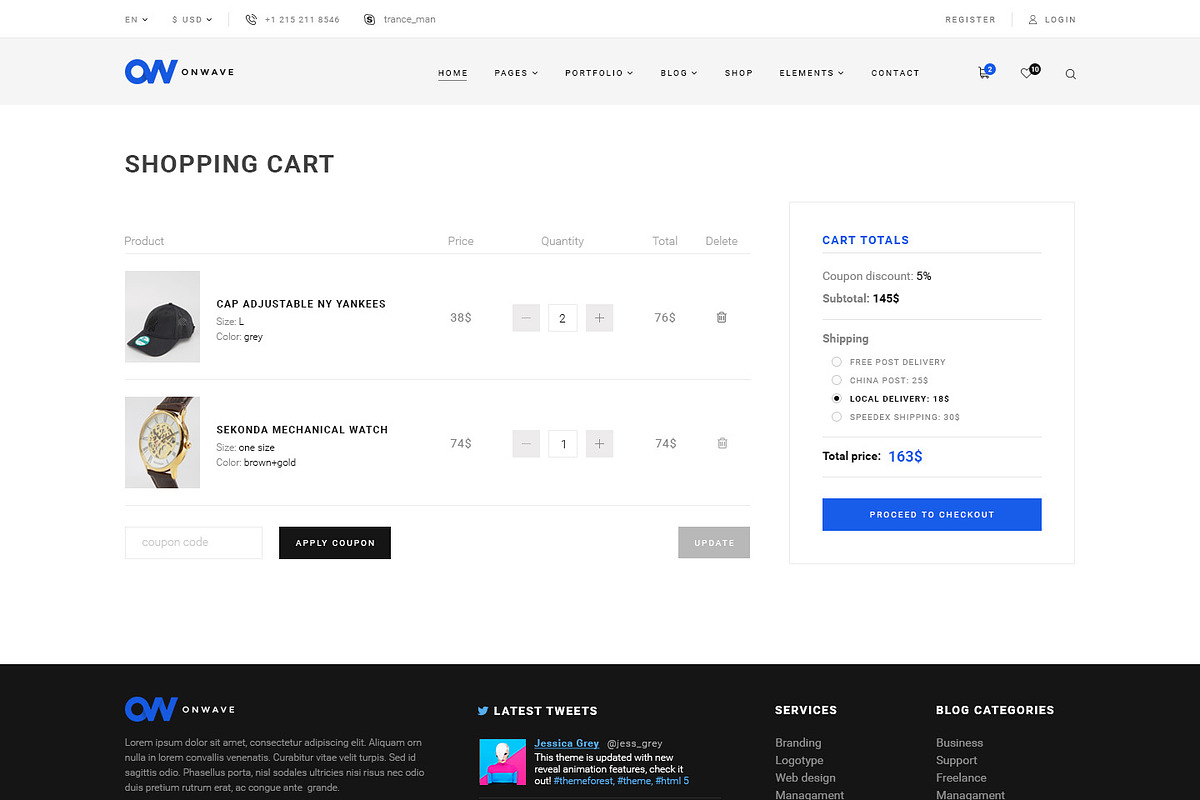This screenshot has height=800, width=1200.
Task: Click the Onwave logo in the header
Action: click(180, 72)
